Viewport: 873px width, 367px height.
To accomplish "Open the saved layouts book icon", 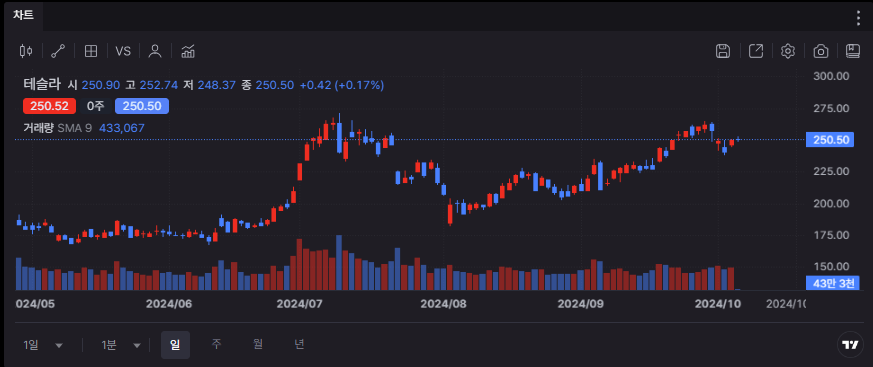I will click(x=852, y=51).
